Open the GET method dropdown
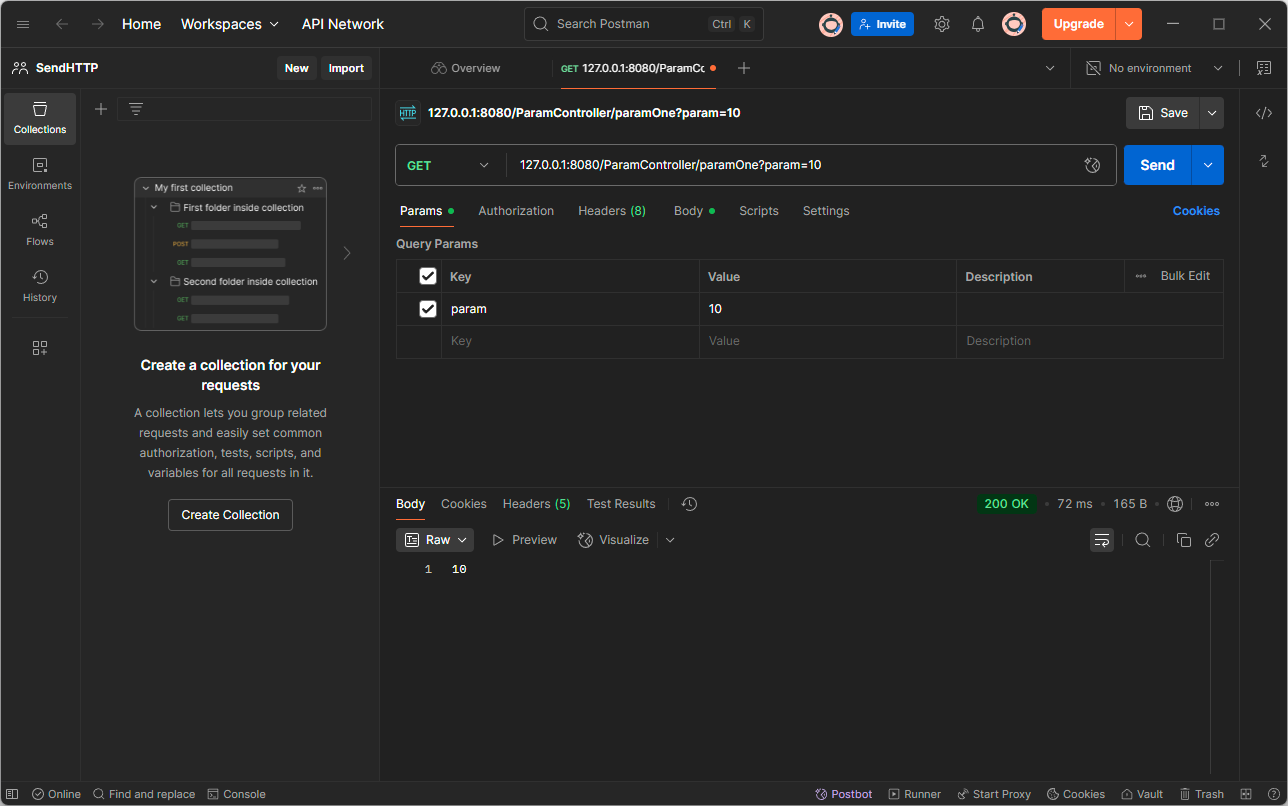 (450, 165)
